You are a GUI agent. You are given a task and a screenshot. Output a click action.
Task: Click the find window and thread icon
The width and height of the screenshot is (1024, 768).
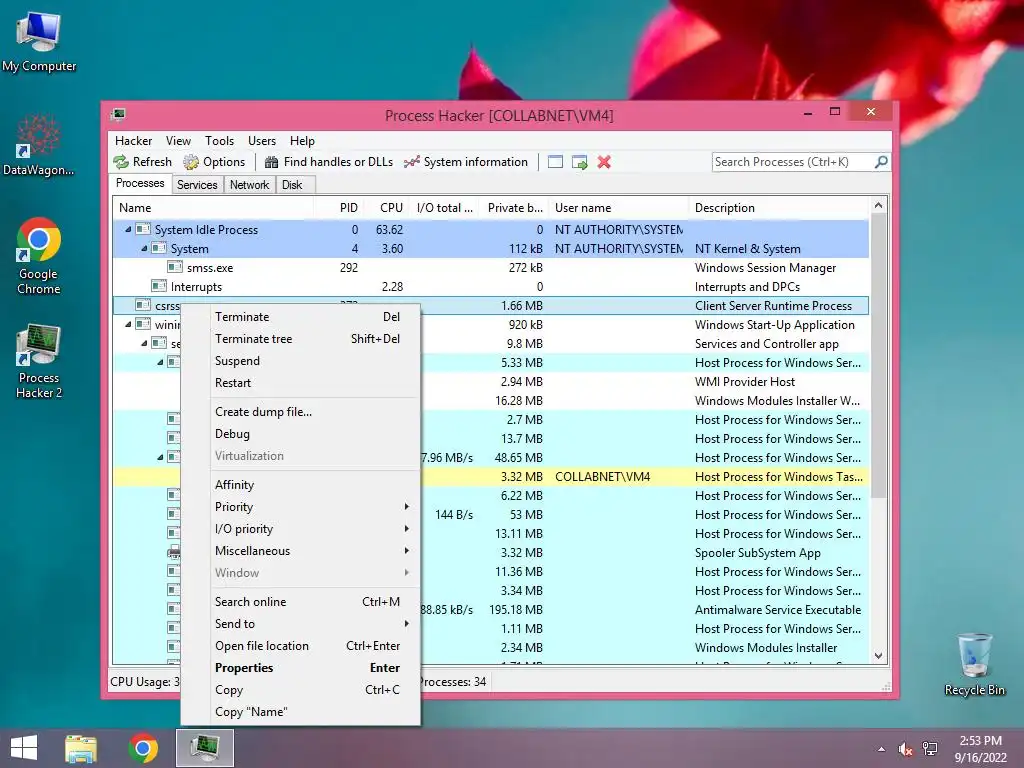579,162
